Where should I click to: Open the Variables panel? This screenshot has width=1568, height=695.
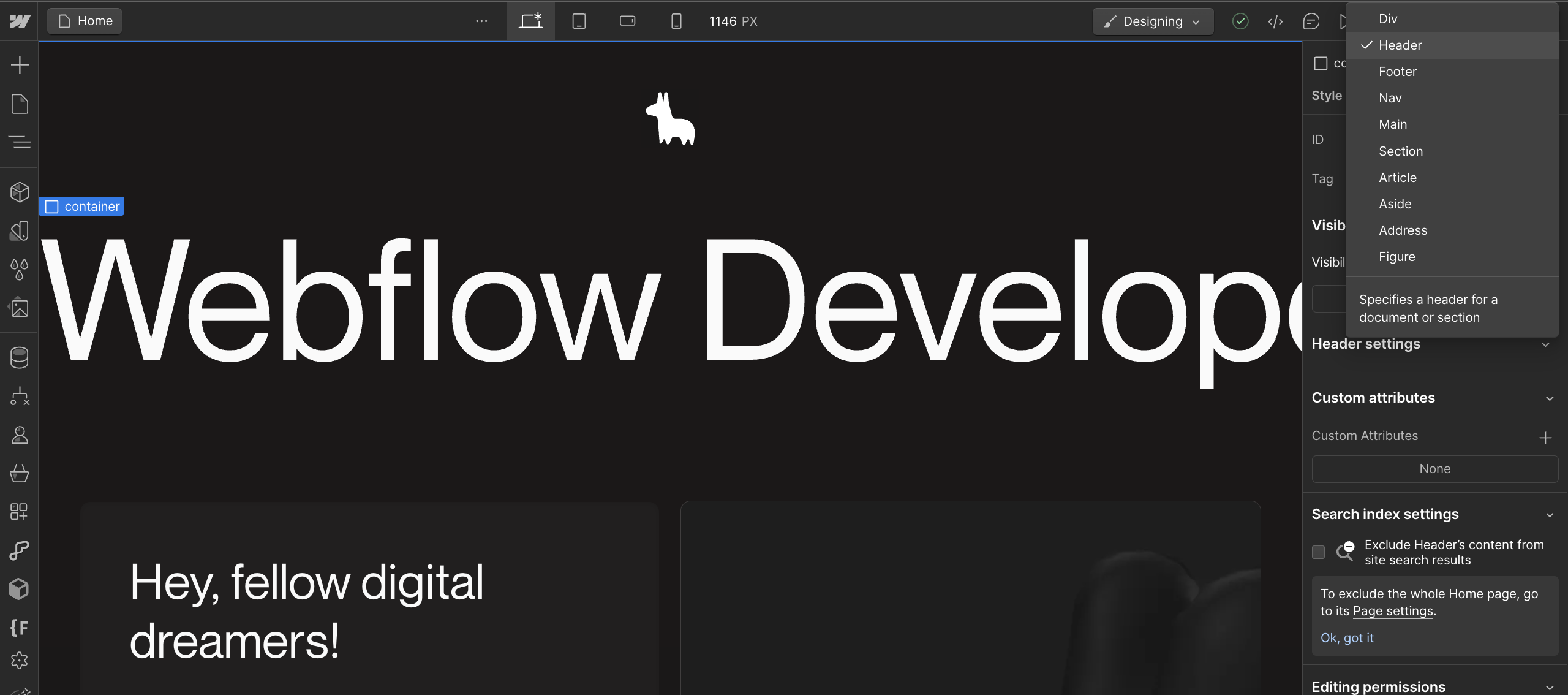click(x=20, y=230)
